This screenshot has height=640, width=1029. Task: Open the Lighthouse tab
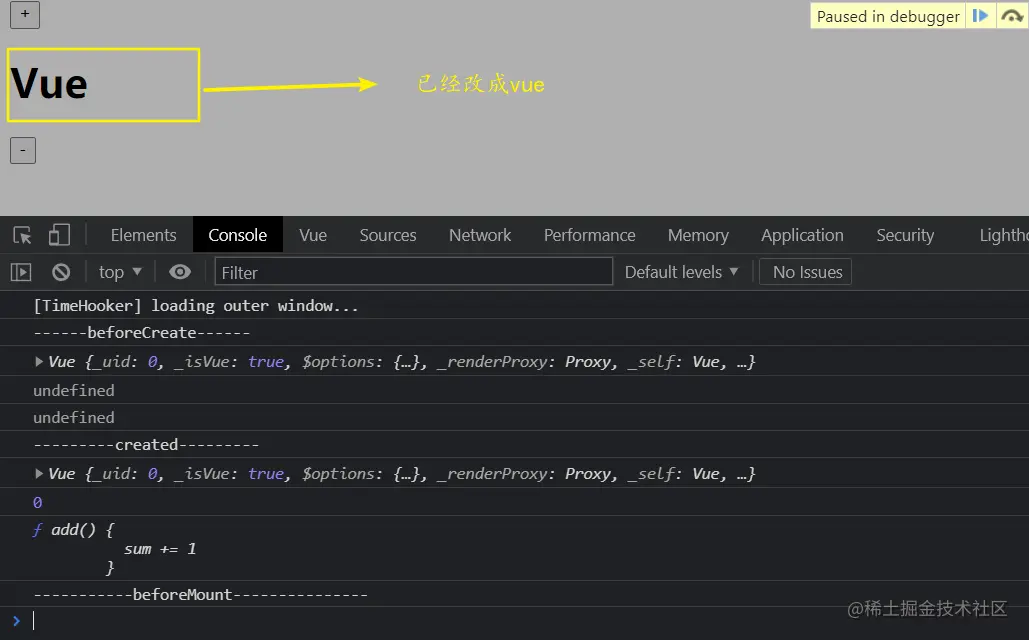(1003, 235)
